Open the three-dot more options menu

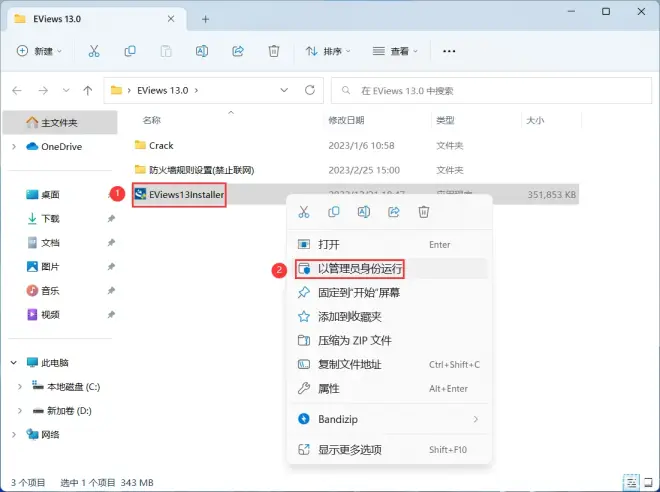click(x=449, y=51)
